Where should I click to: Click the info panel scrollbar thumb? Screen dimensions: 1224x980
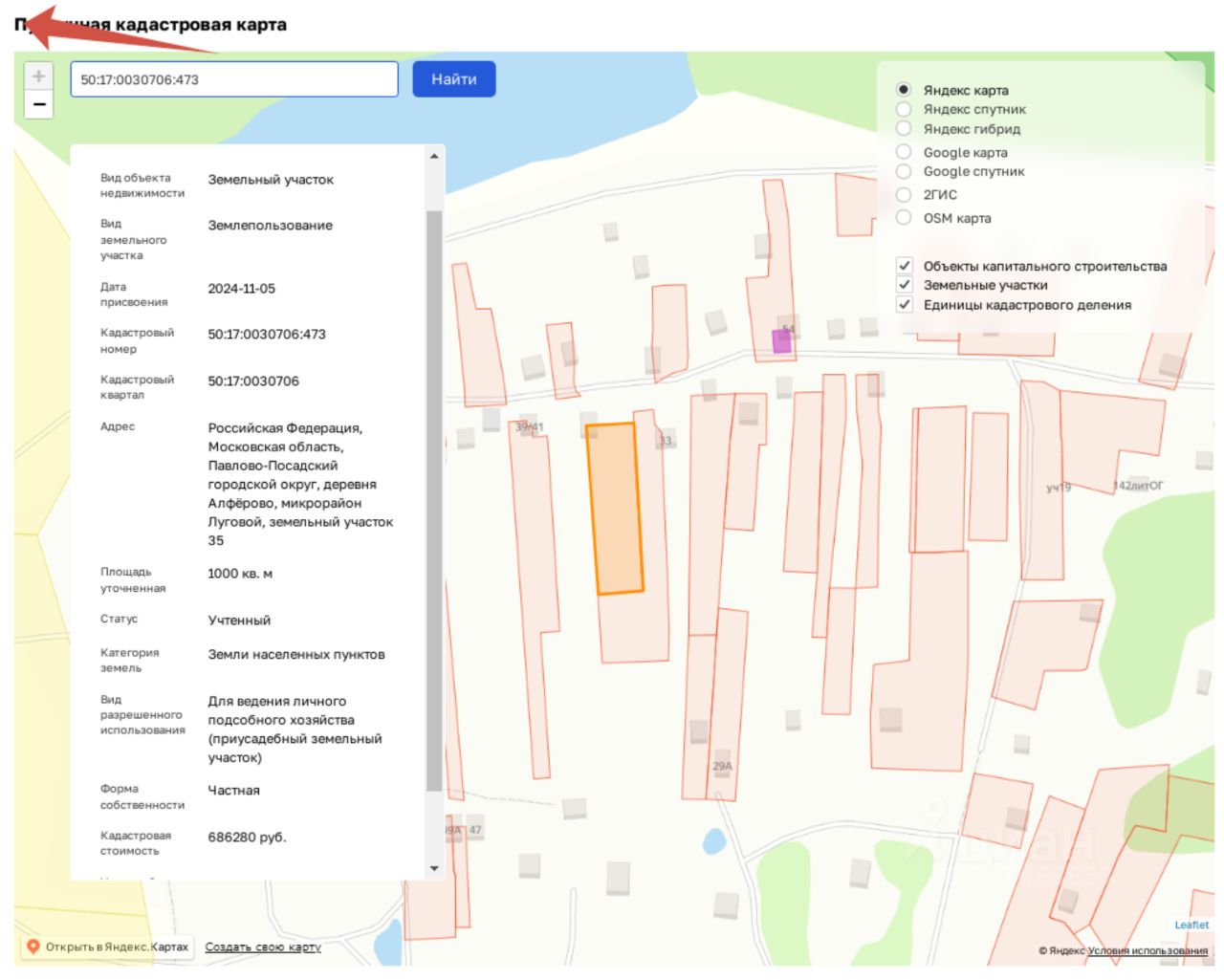click(x=434, y=501)
